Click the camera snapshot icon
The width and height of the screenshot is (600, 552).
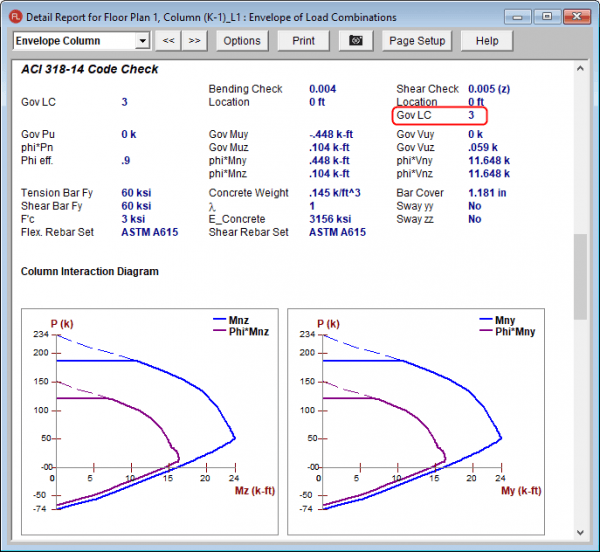pyautogui.click(x=355, y=41)
